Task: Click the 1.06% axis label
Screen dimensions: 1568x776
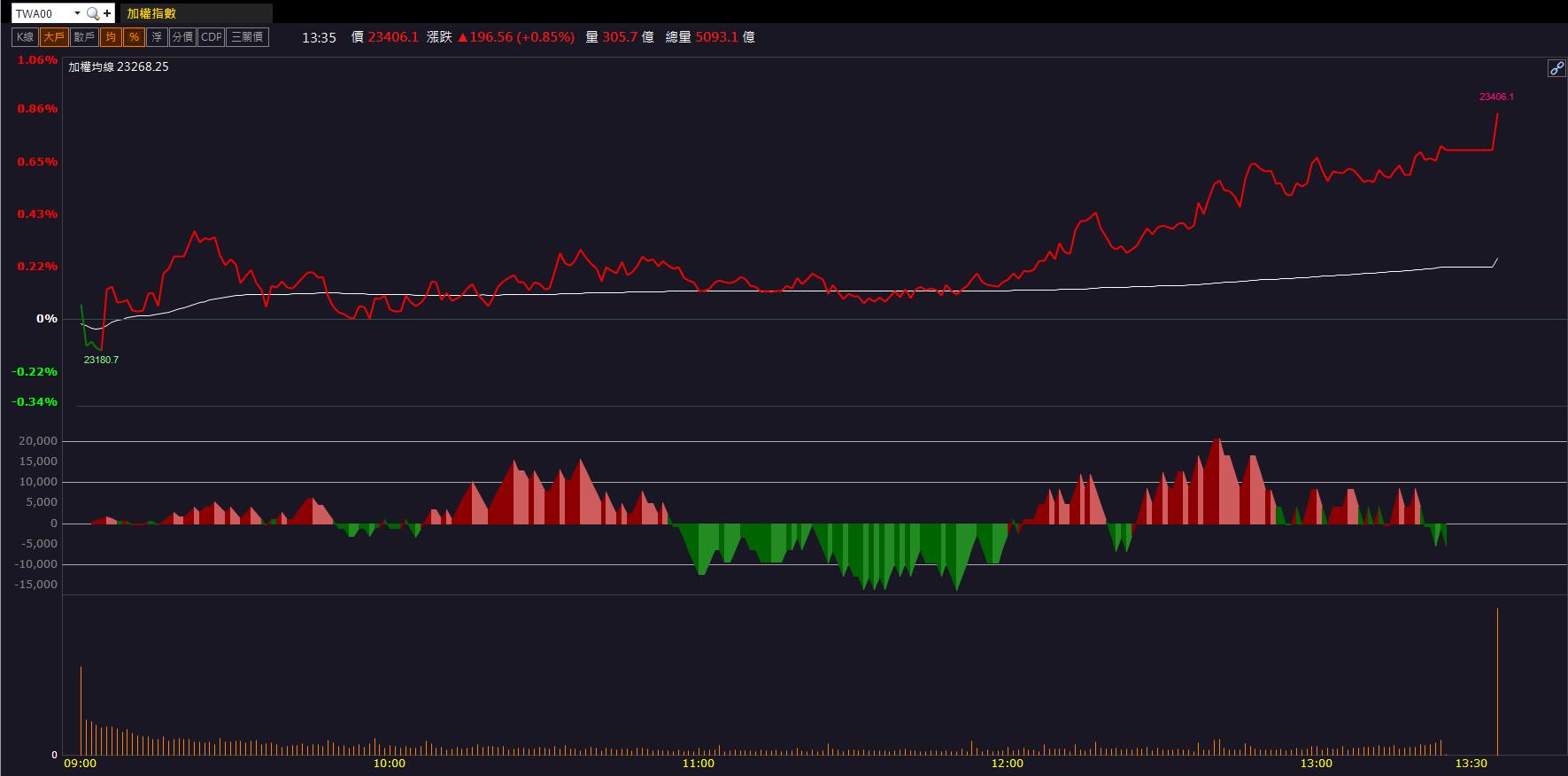Action: [x=37, y=60]
